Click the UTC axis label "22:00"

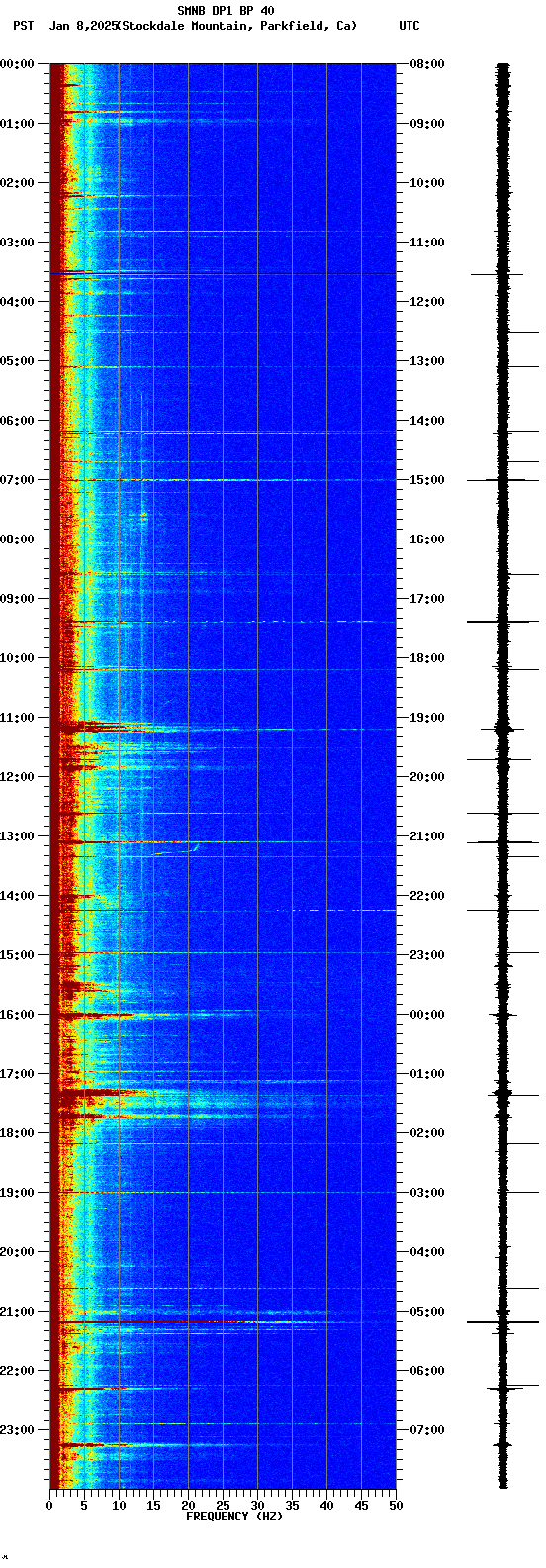427,896
